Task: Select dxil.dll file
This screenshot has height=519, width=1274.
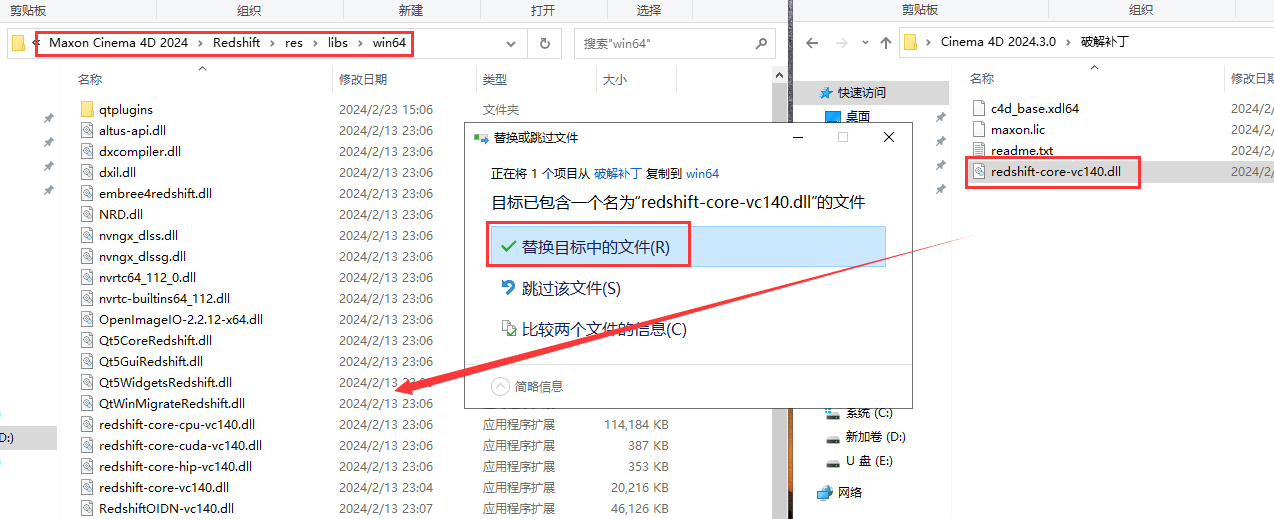Action: point(118,173)
